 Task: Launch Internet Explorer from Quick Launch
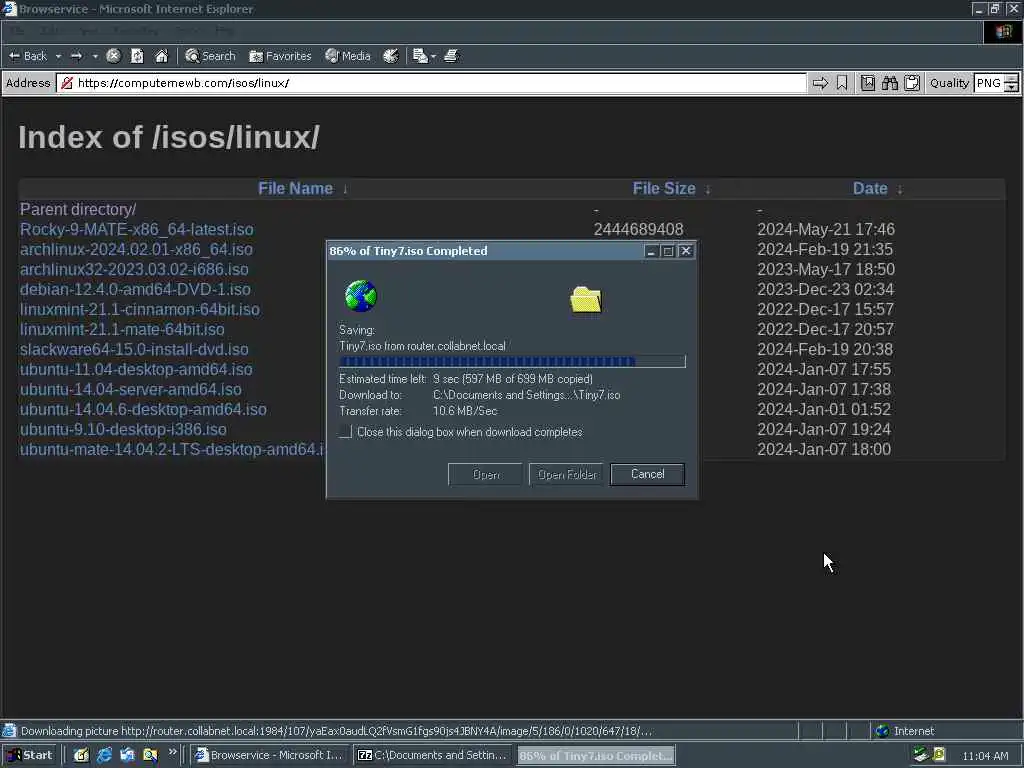tap(104, 755)
